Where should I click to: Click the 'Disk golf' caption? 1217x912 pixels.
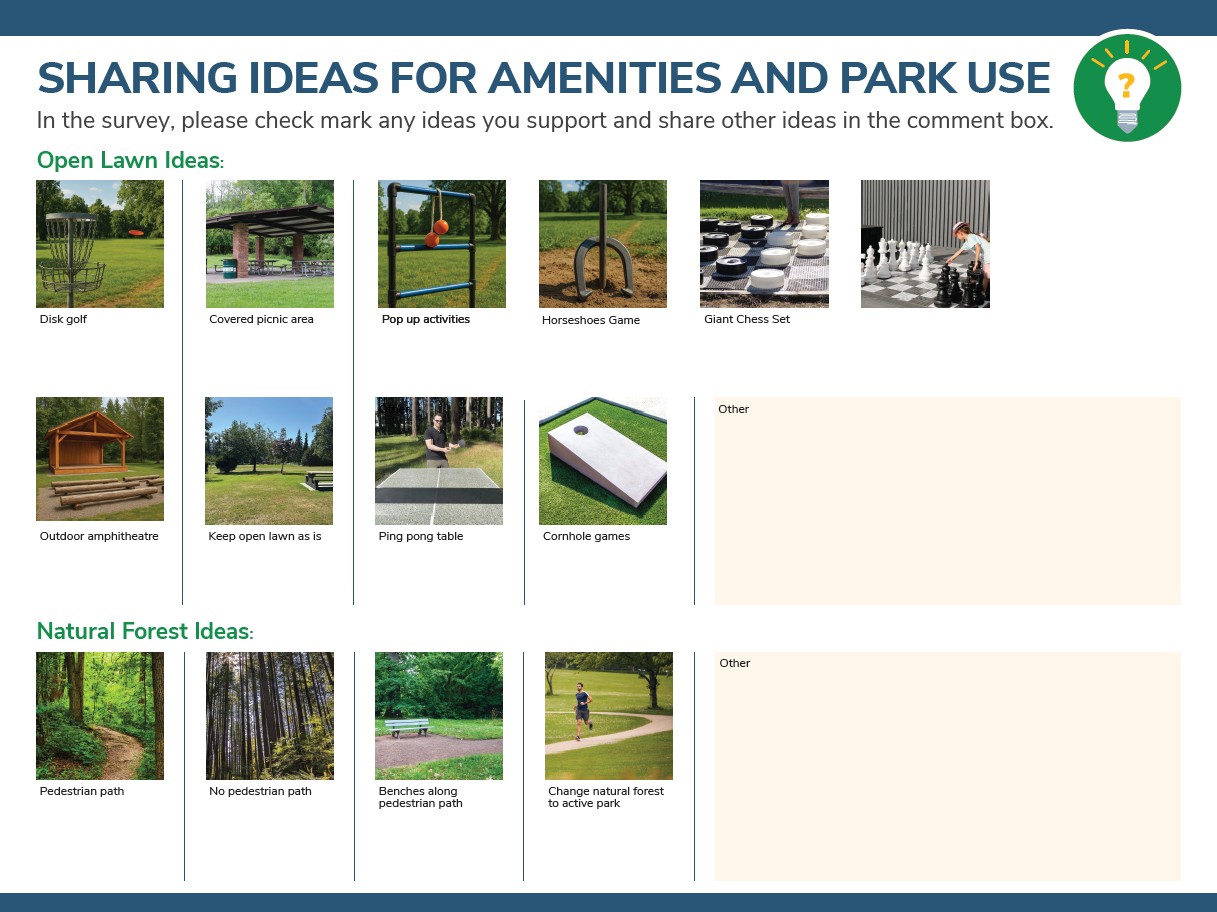click(x=63, y=320)
